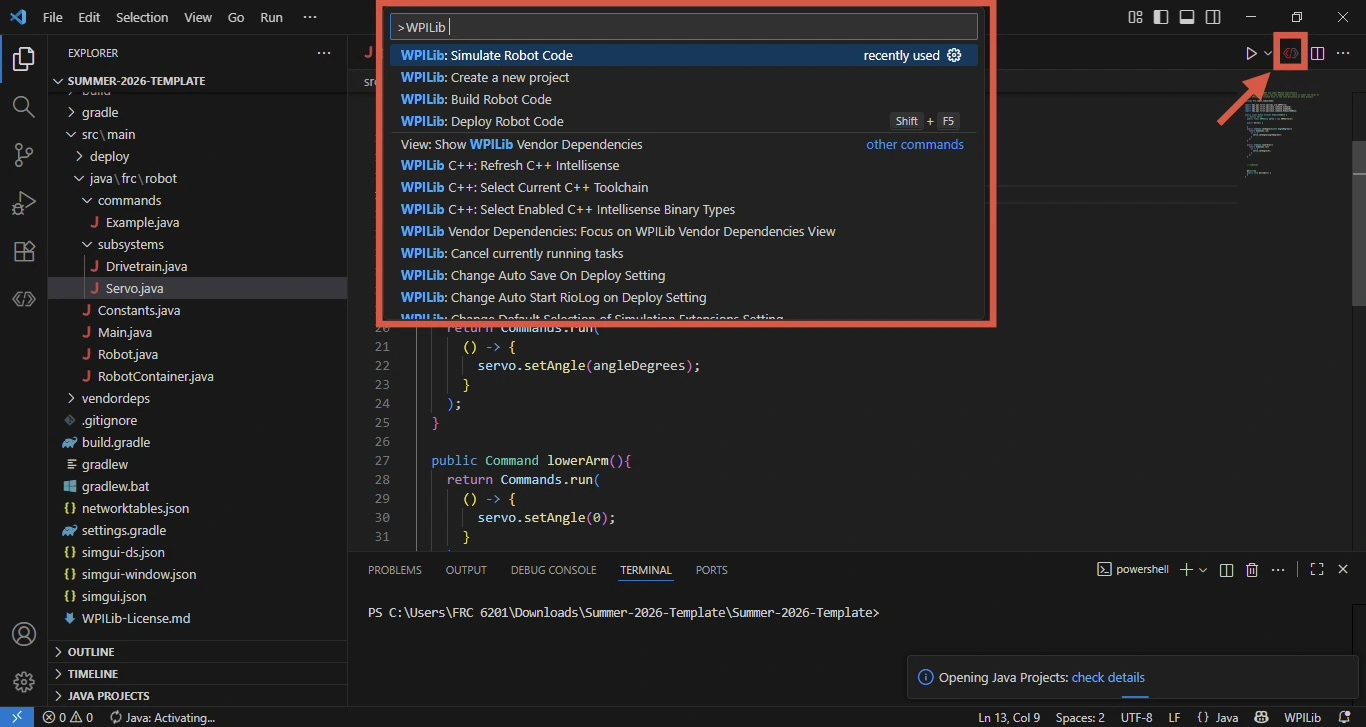Click the check details link

(1108, 677)
